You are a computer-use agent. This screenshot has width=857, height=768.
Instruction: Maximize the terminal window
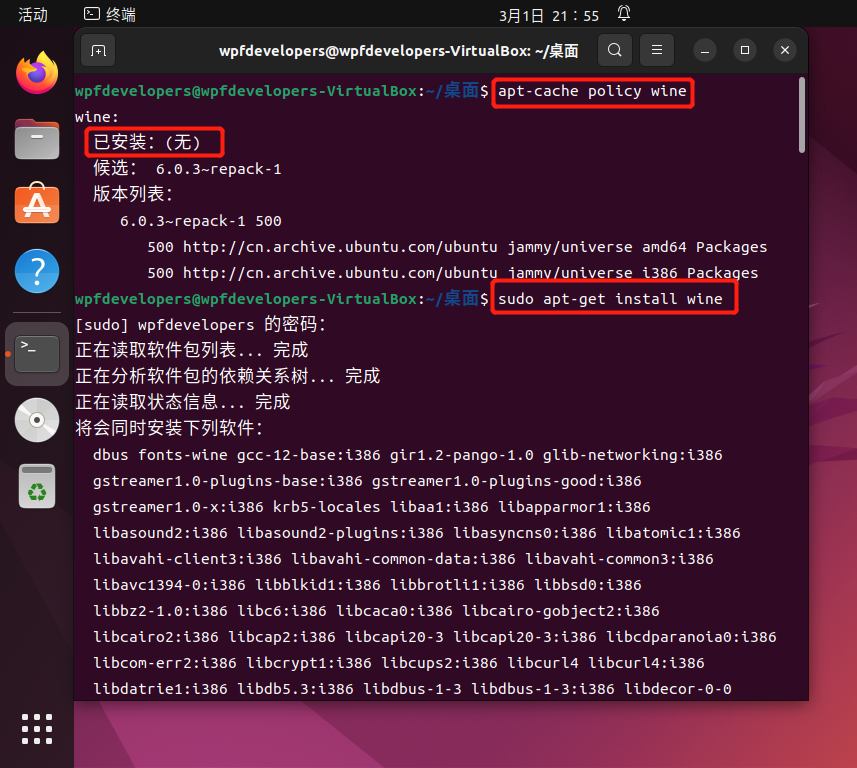click(744, 50)
